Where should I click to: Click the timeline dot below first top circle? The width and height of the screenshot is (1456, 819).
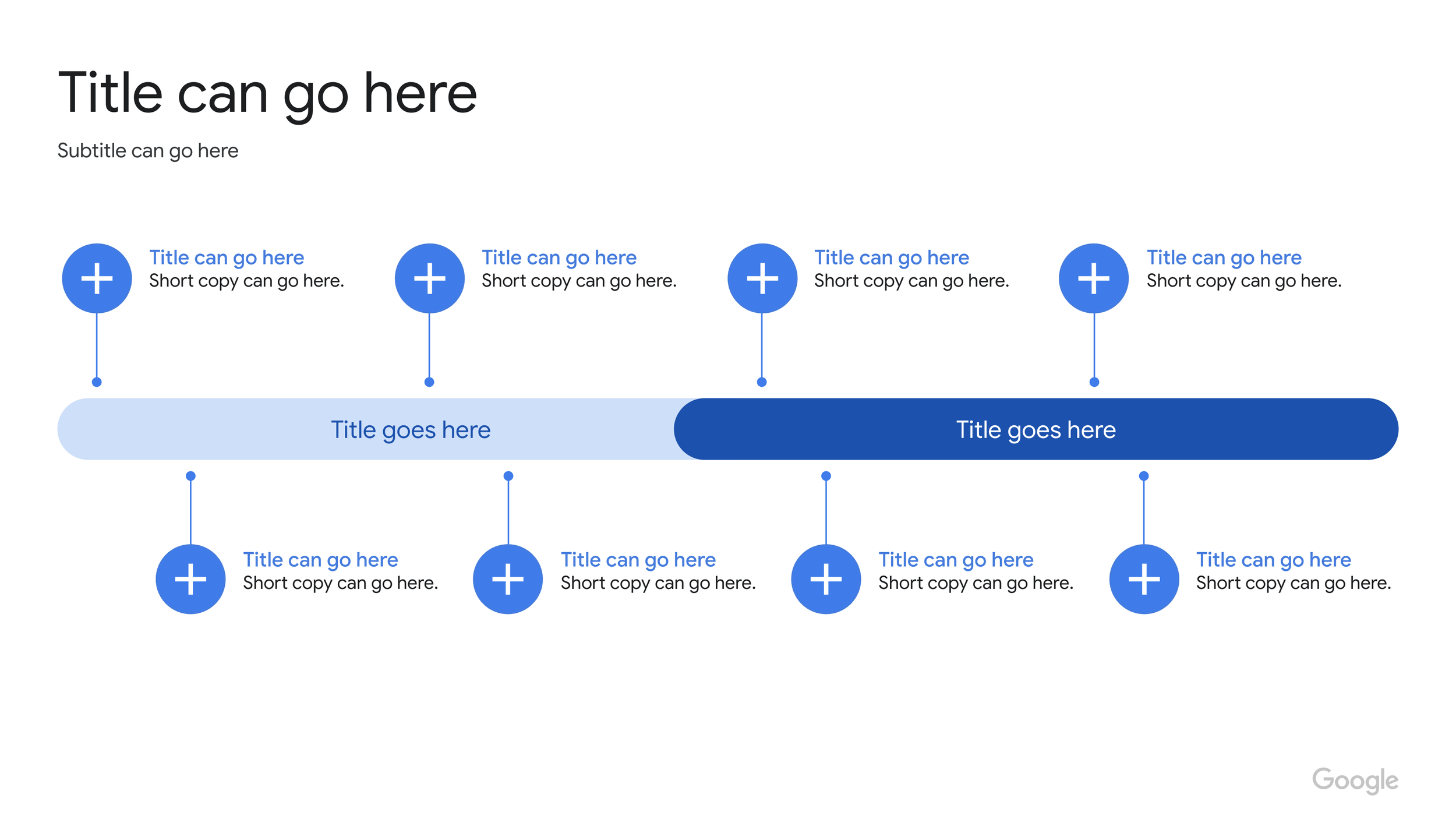pyautogui.click(x=97, y=382)
